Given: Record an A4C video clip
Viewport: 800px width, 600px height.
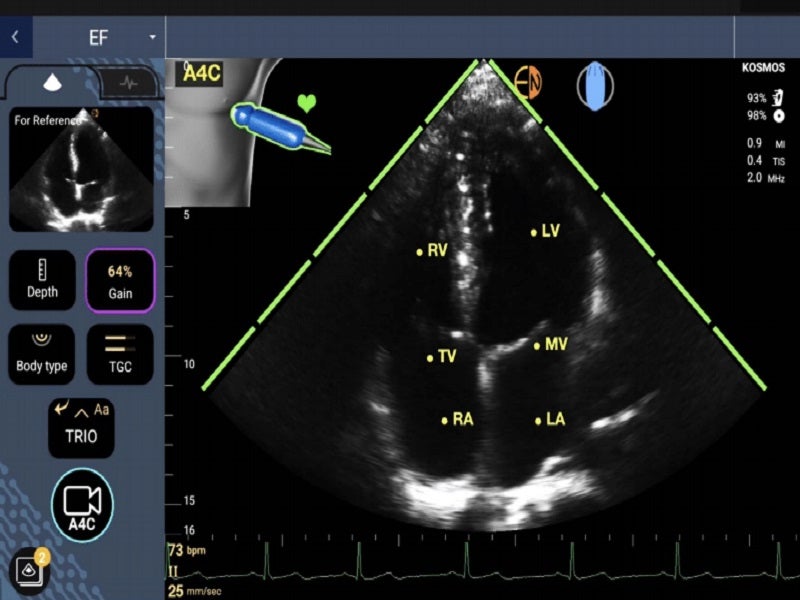Looking at the screenshot, I should click(x=82, y=505).
